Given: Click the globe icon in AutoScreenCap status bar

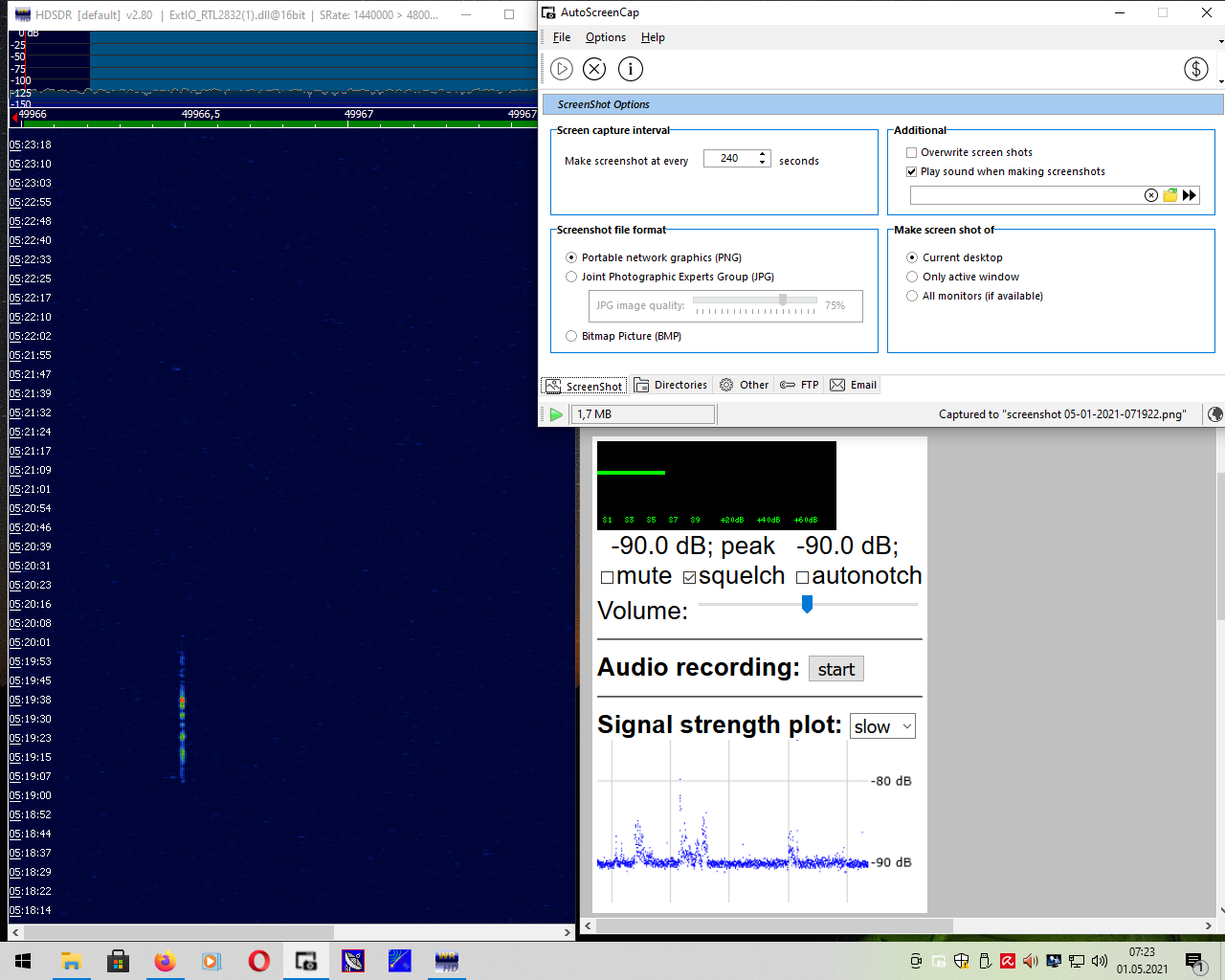Looking at the screenshot, I should click(1215, 414).
